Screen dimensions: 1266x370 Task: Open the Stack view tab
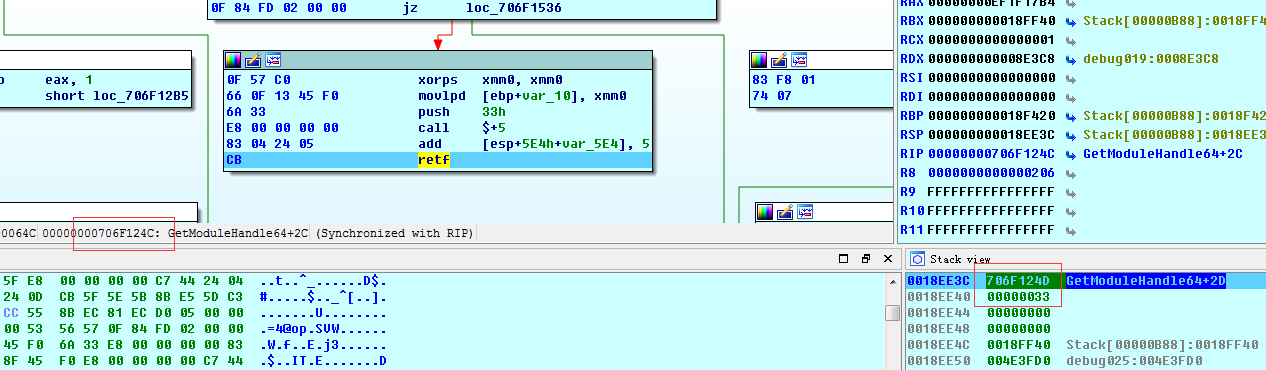pos(959,258)
